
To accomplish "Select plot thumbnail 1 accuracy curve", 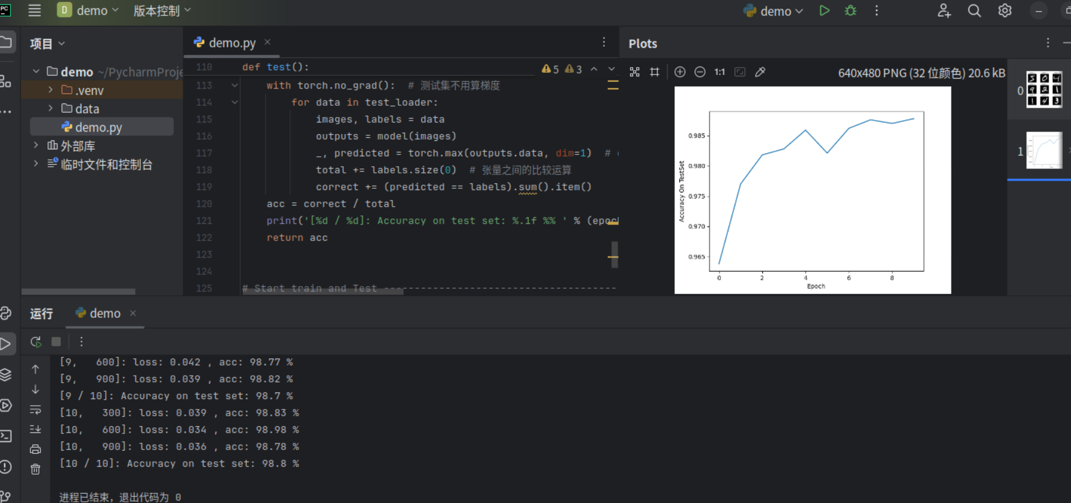I will [1044, 150].
